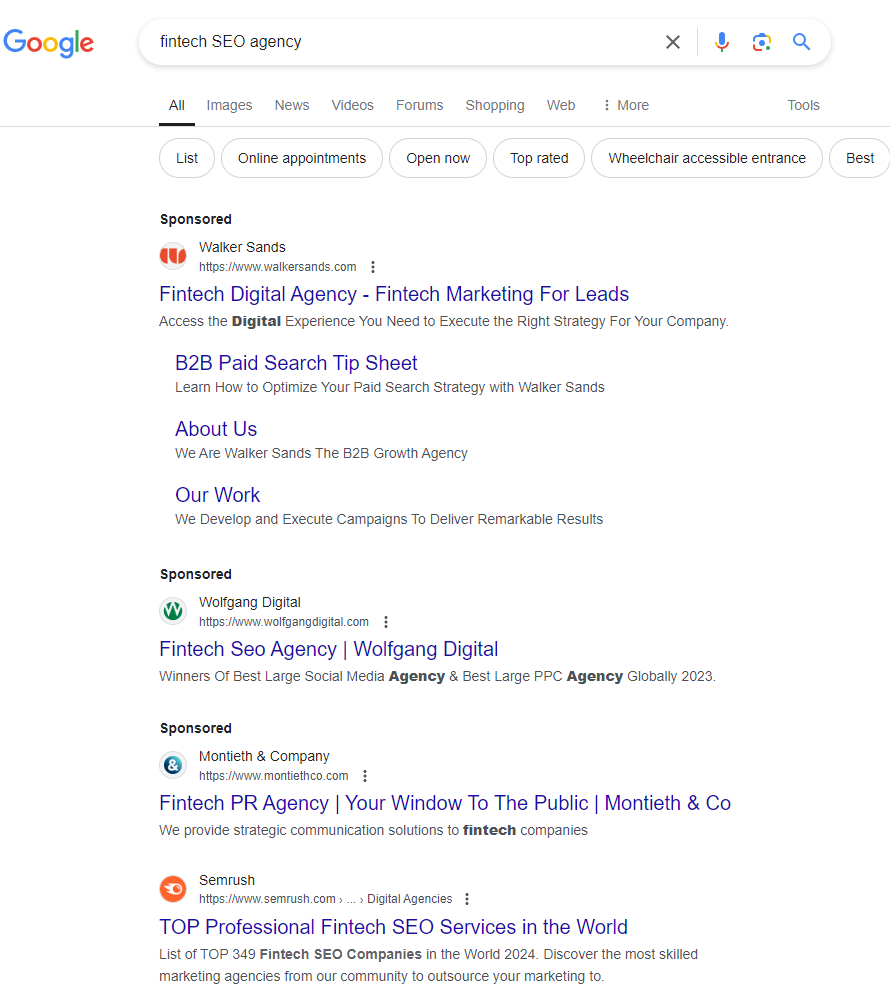
Task: Apply the Online appointments filter chip
Action: click(302, 158)
